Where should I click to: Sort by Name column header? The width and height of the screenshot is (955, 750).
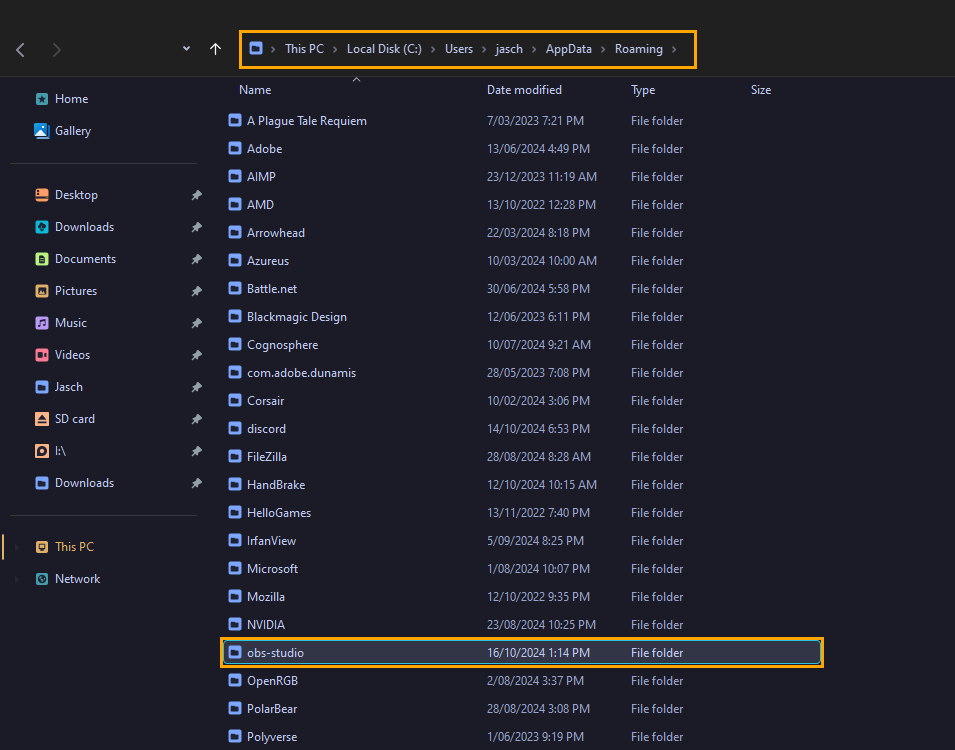pyautogui.click(x=255, y=90)
